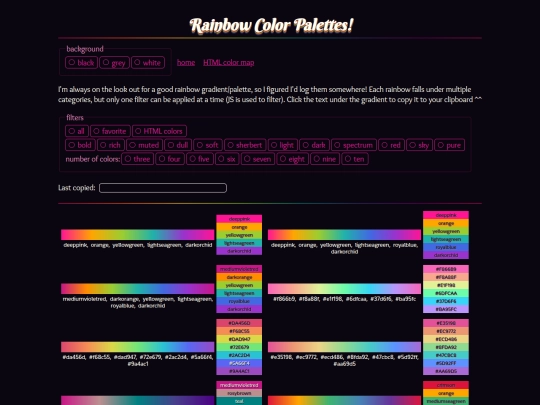Select the black background radio option
The image size is (540, 405).
(x=82, y=63)
